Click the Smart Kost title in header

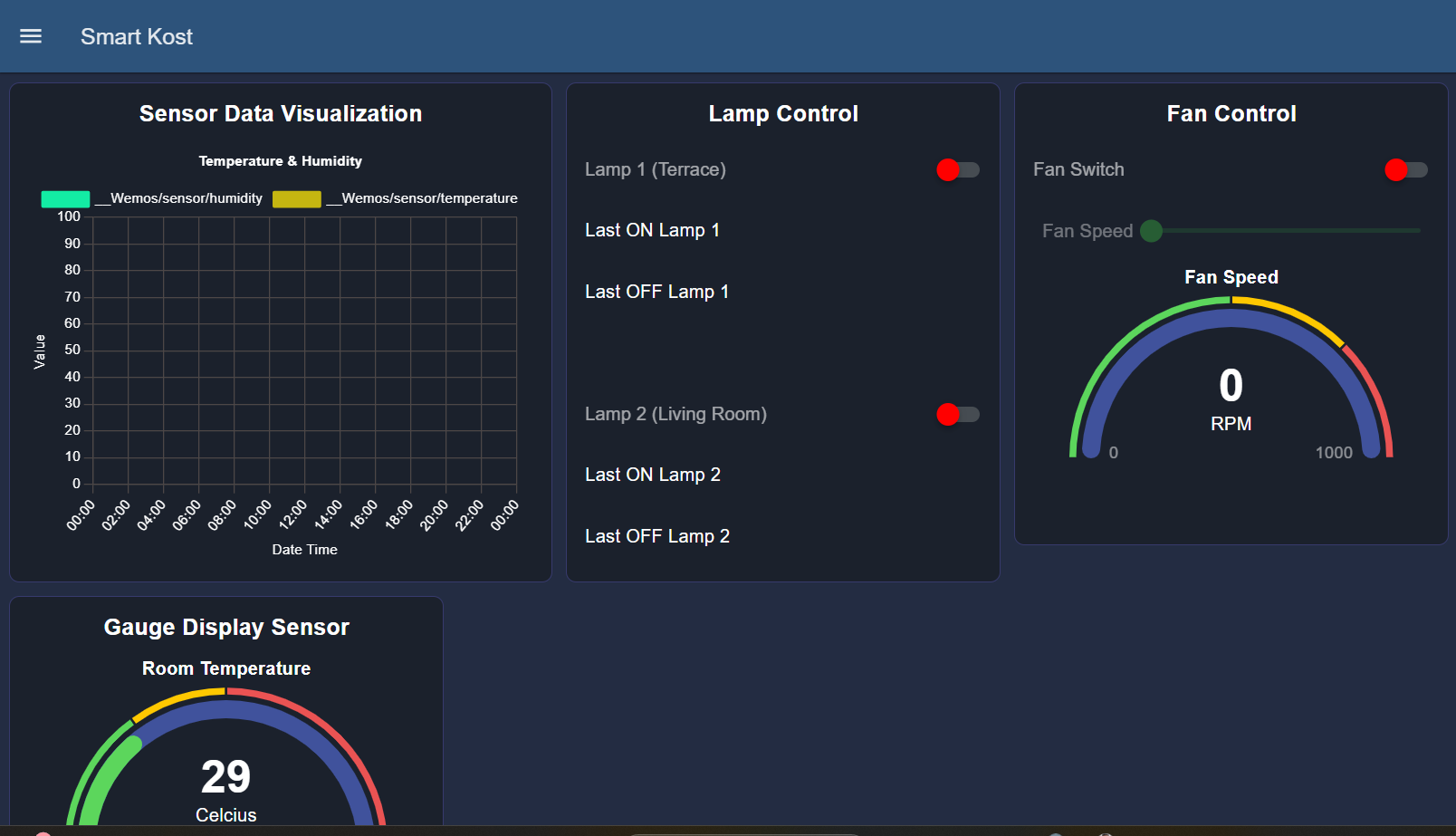coord(136,36)
